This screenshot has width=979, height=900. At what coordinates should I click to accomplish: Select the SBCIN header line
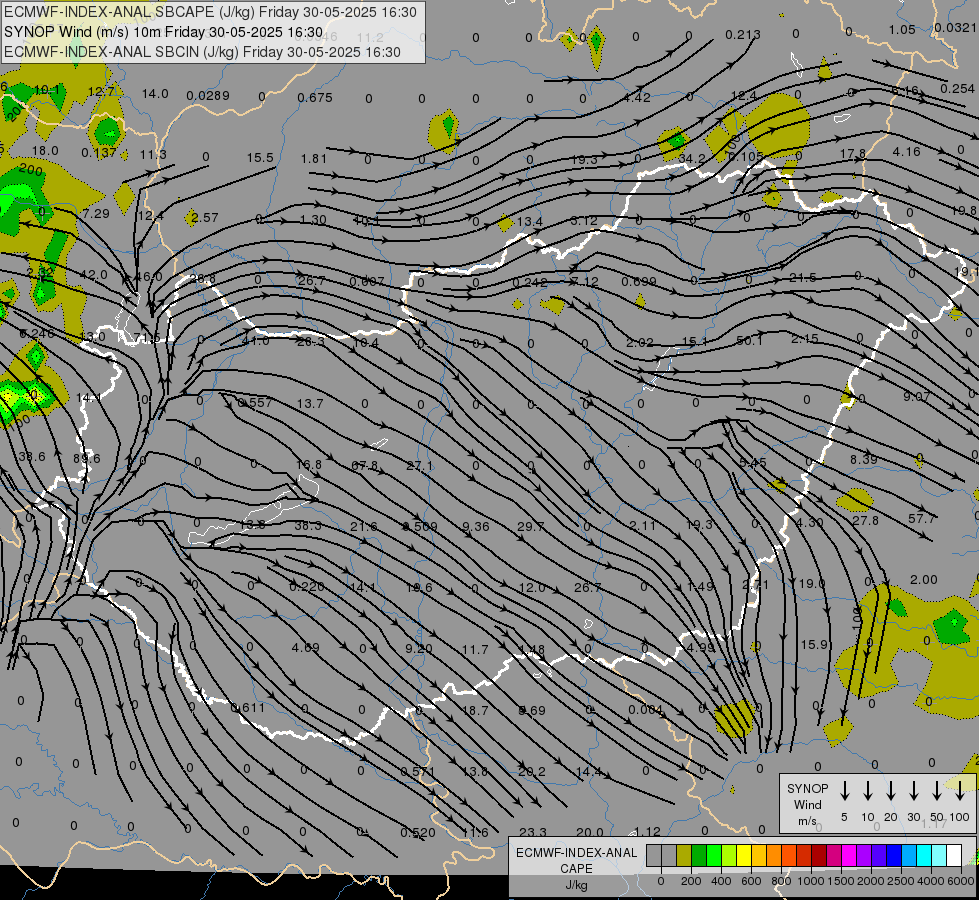tap(202, 52)
